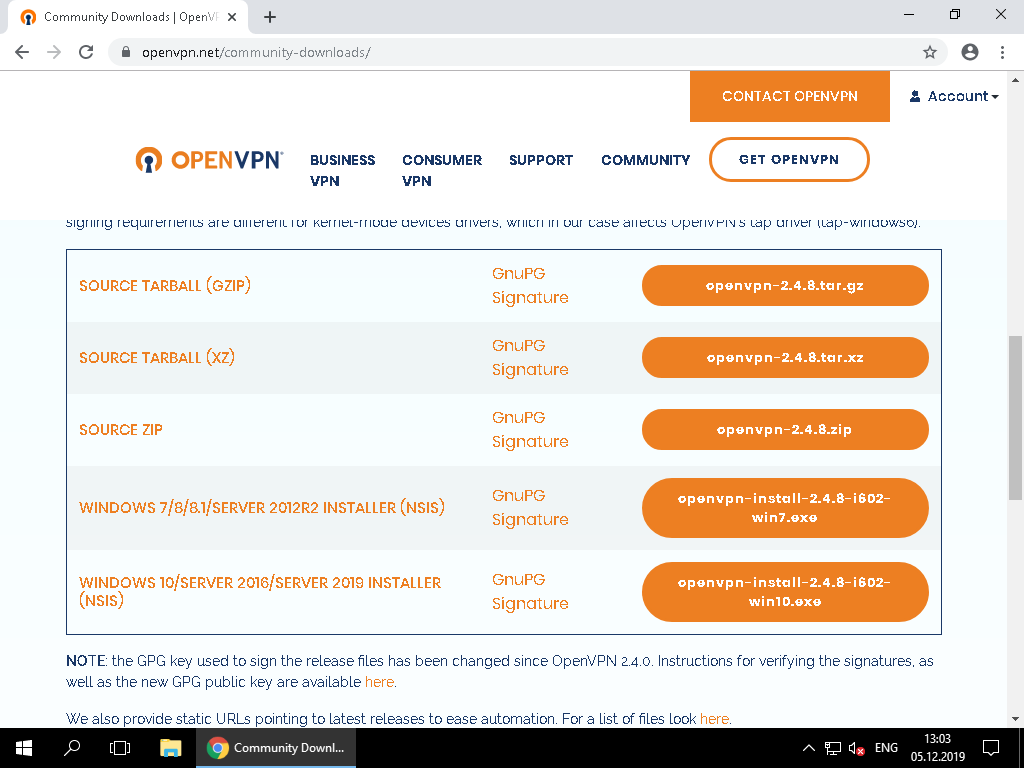Screen dimensions: 1024x768
Task: View site info via the padlock icon
Action: (126, 52)
